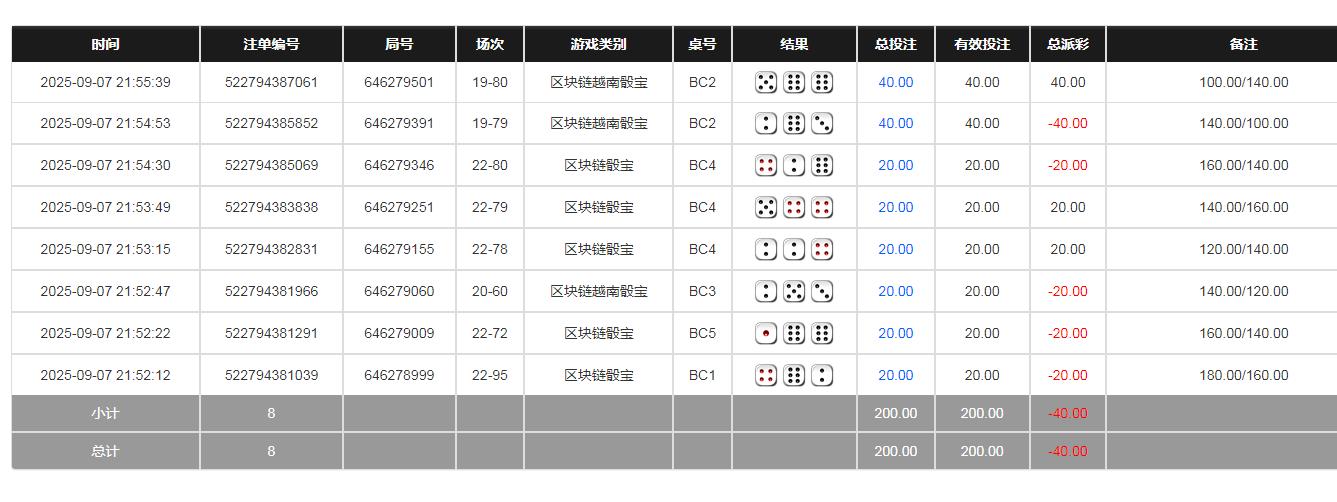Click the red-dotted first die for order 522794385069
The image size is (1337, 502).
point(766,166)
